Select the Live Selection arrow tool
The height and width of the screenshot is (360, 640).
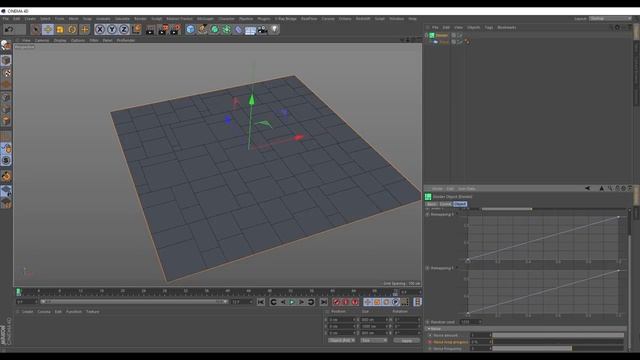coord(36,29)
